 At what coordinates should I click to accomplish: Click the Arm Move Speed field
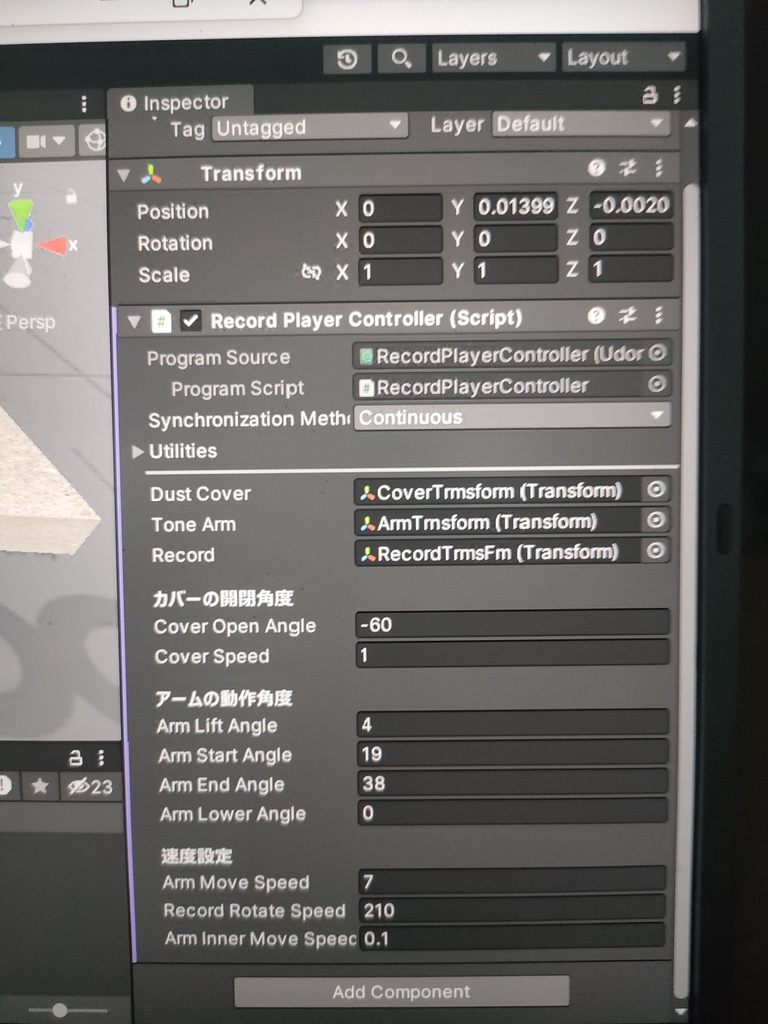[x=512, y=880]
